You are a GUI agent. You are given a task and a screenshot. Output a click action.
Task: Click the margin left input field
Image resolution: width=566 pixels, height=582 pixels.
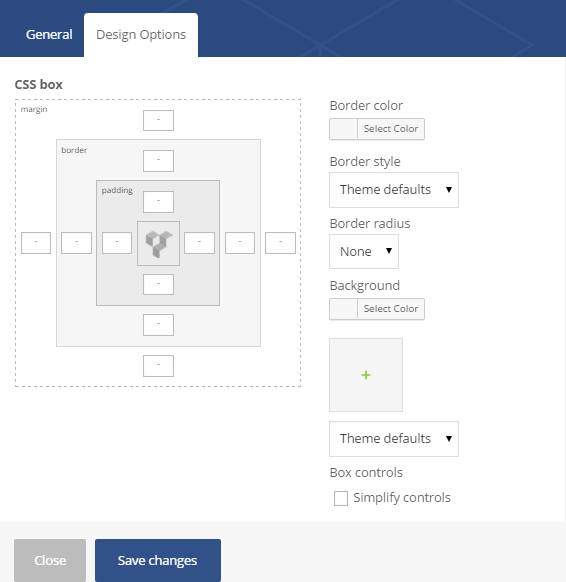point(36,243)
